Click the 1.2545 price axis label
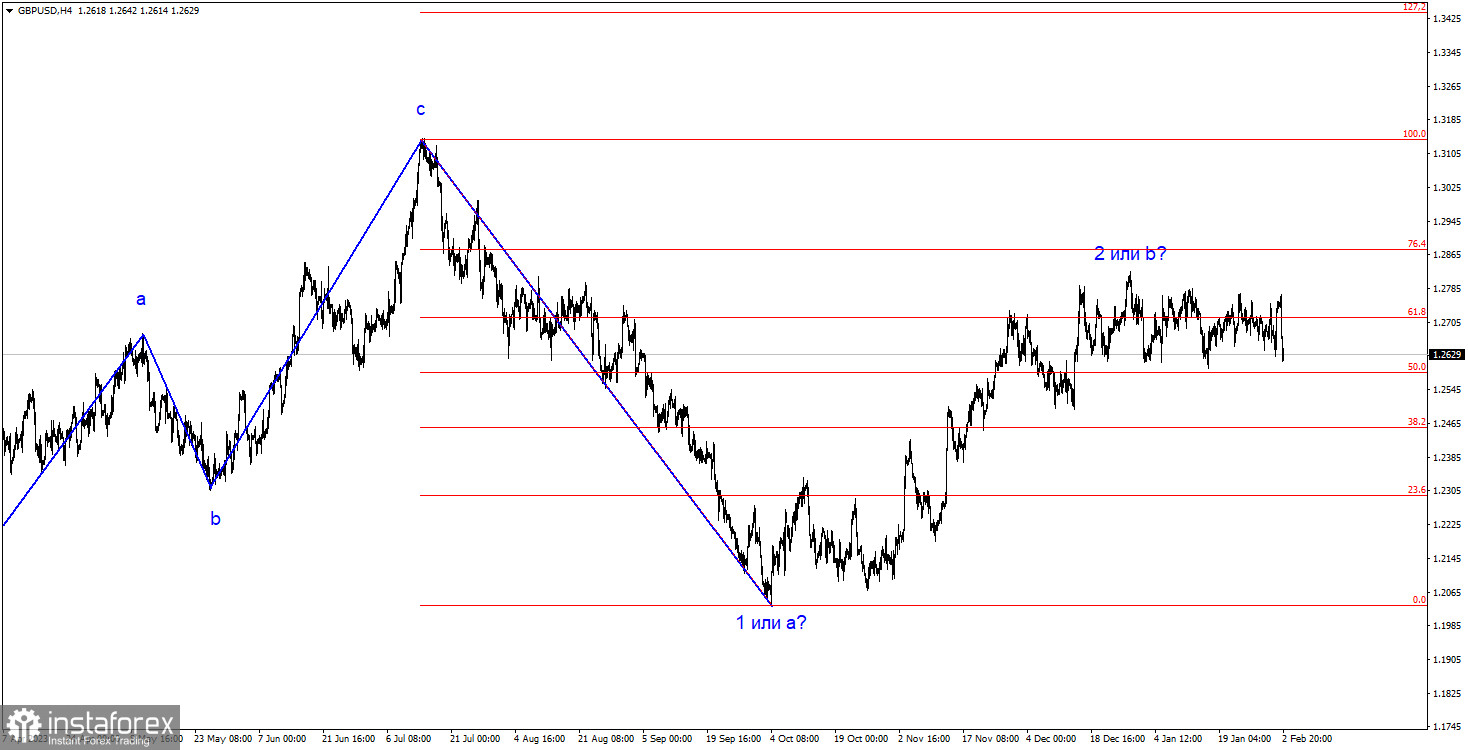Screen dimensions: 1468x750 click(1446, 390)
